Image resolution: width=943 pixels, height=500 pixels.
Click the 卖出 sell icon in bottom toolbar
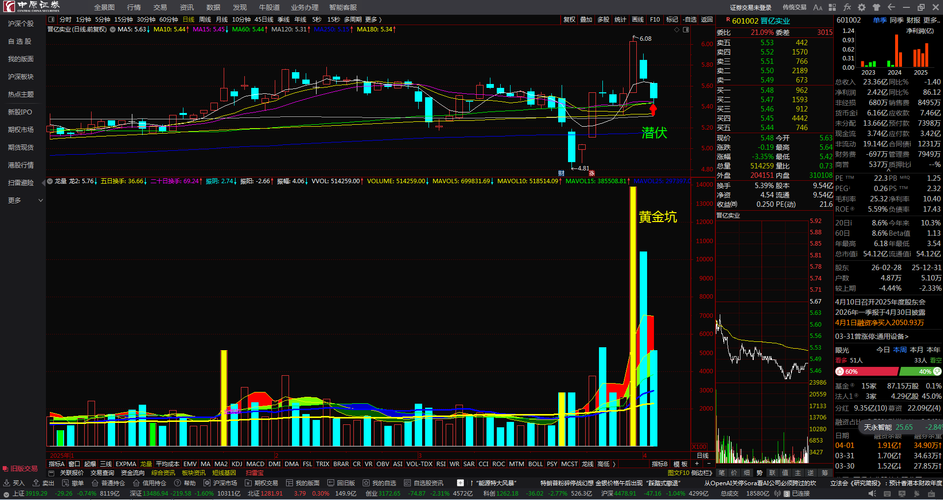coord(36,483)
